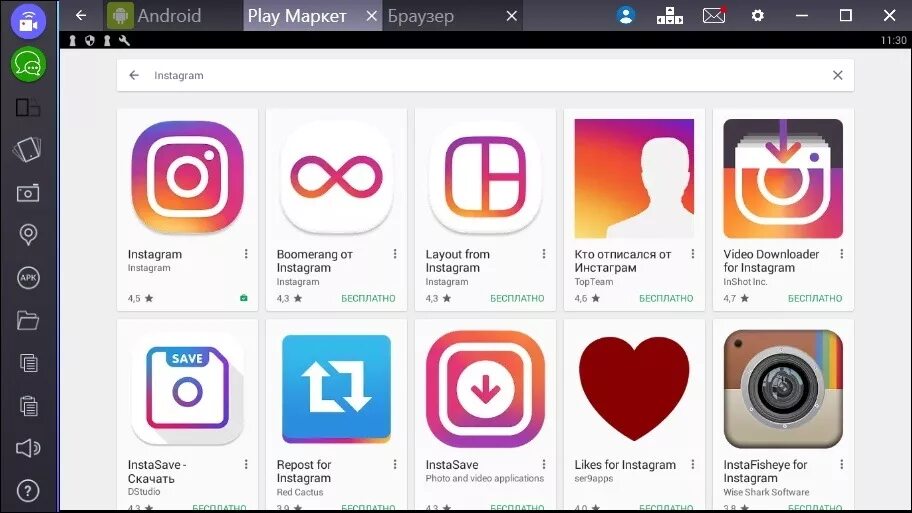
Task: Click БЕСПЛАТНО on the Boomerang card
Action: click(368, 298)
